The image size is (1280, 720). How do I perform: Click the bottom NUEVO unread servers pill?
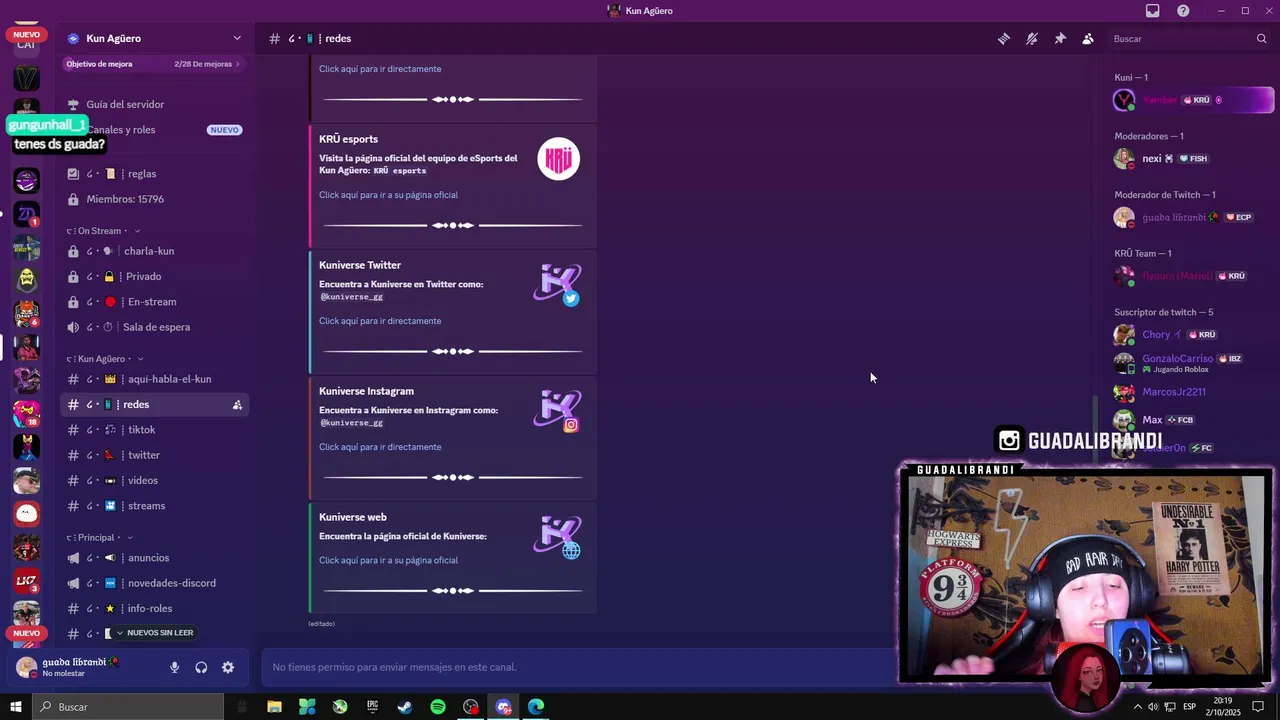tap(27, 633)
